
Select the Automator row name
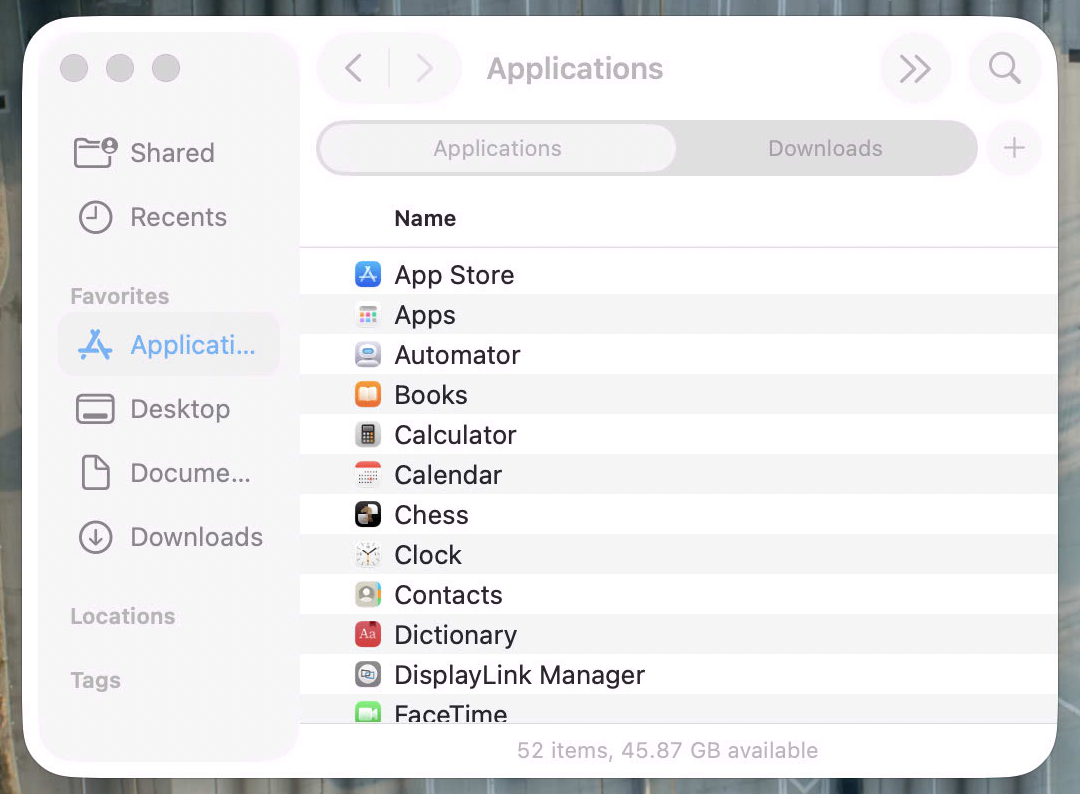(457, 355)
